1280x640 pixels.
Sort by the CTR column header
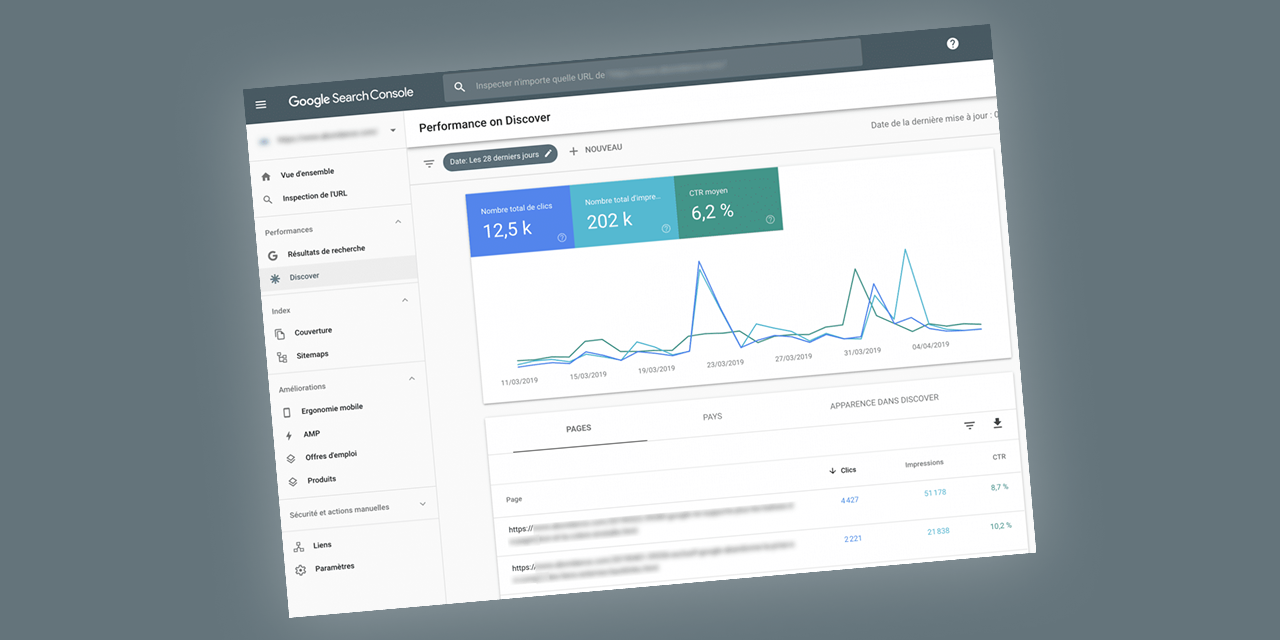(x=999, y=457)
